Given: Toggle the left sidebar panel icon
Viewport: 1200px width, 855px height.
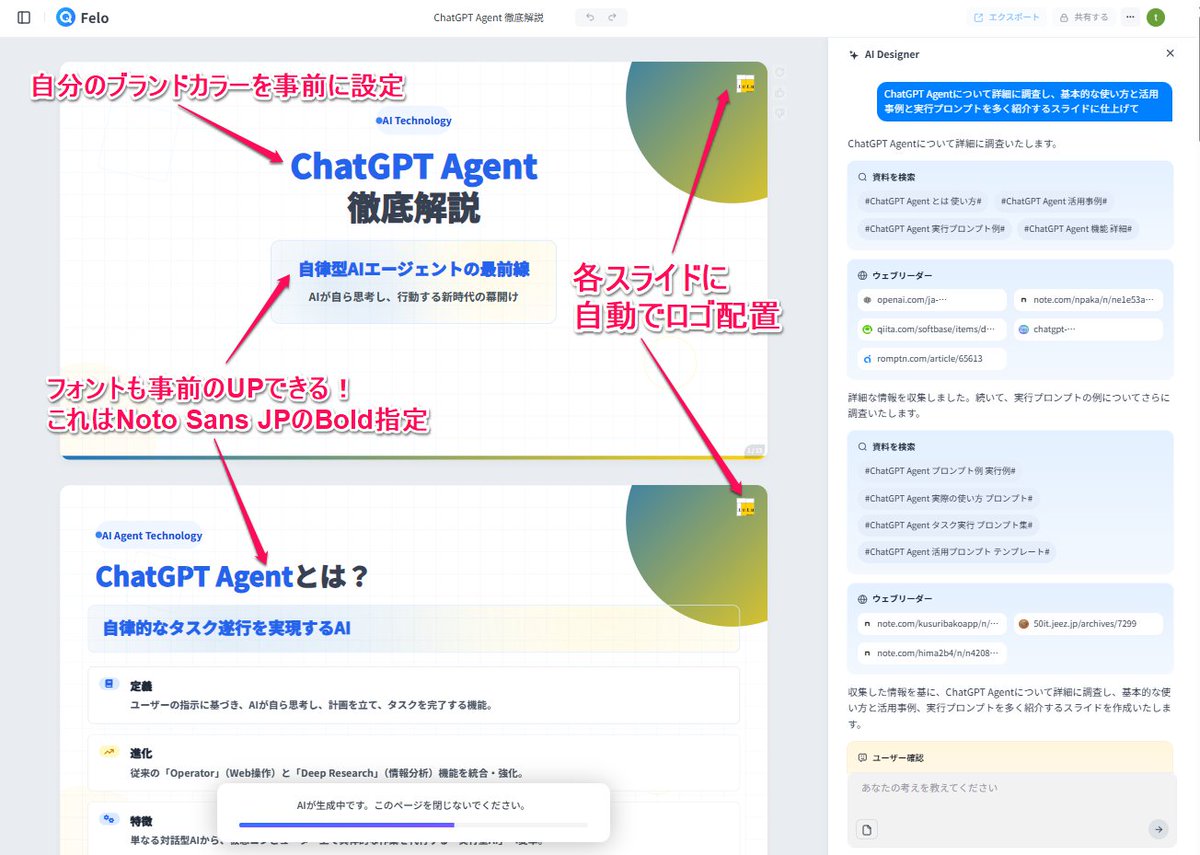Looking at the screenshot, I should [24, 17].
